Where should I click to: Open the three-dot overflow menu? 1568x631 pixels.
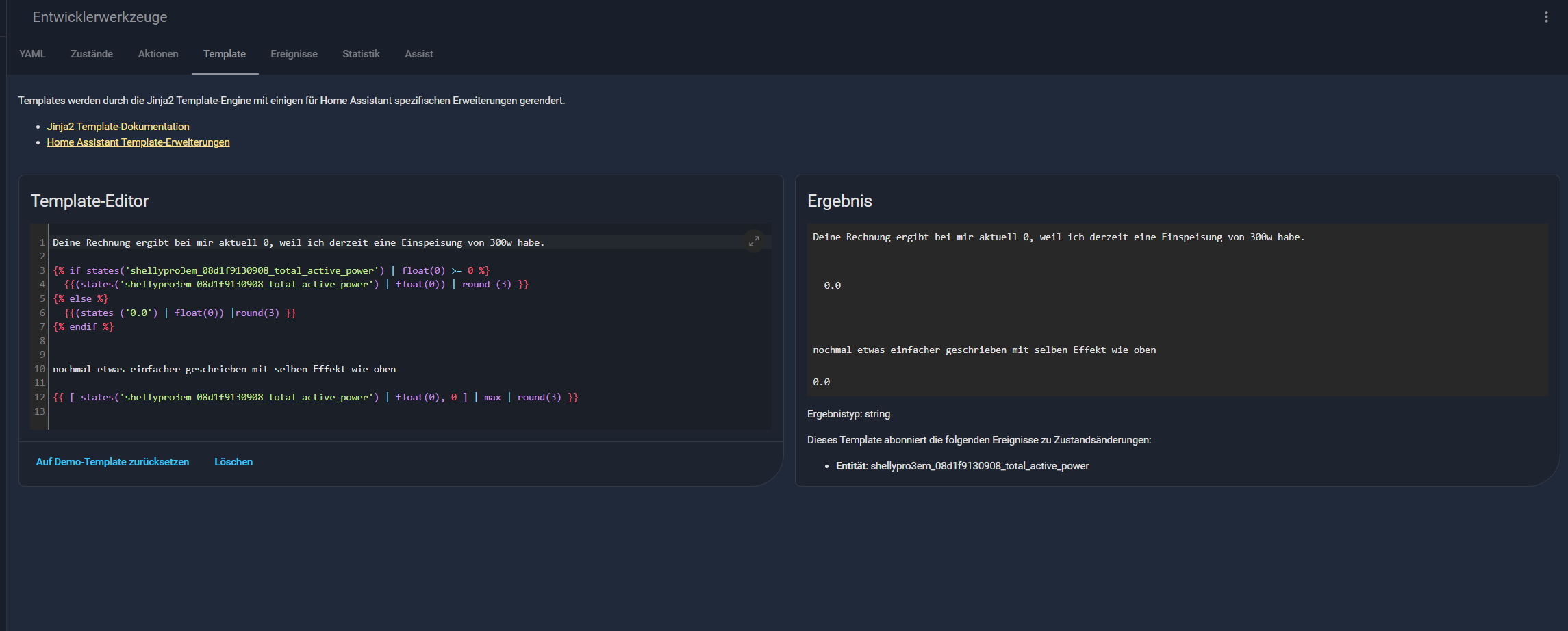(x=1545, y=17)
